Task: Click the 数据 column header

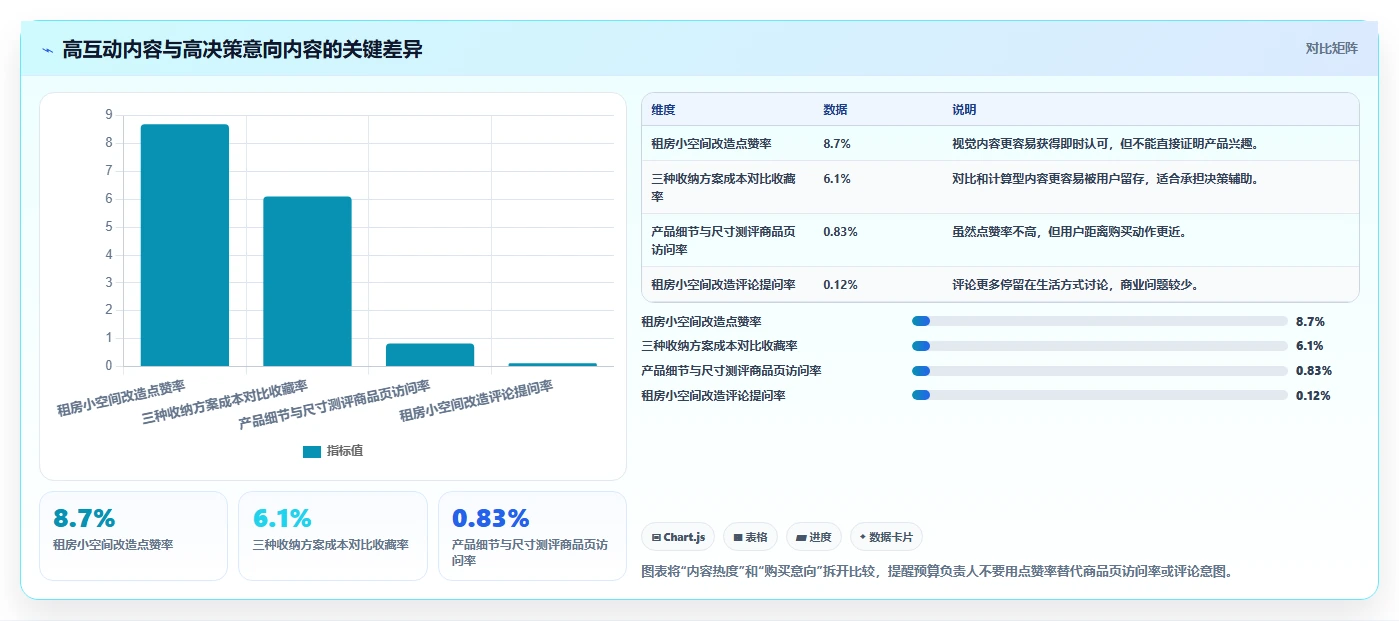Action: coord(835,110)
